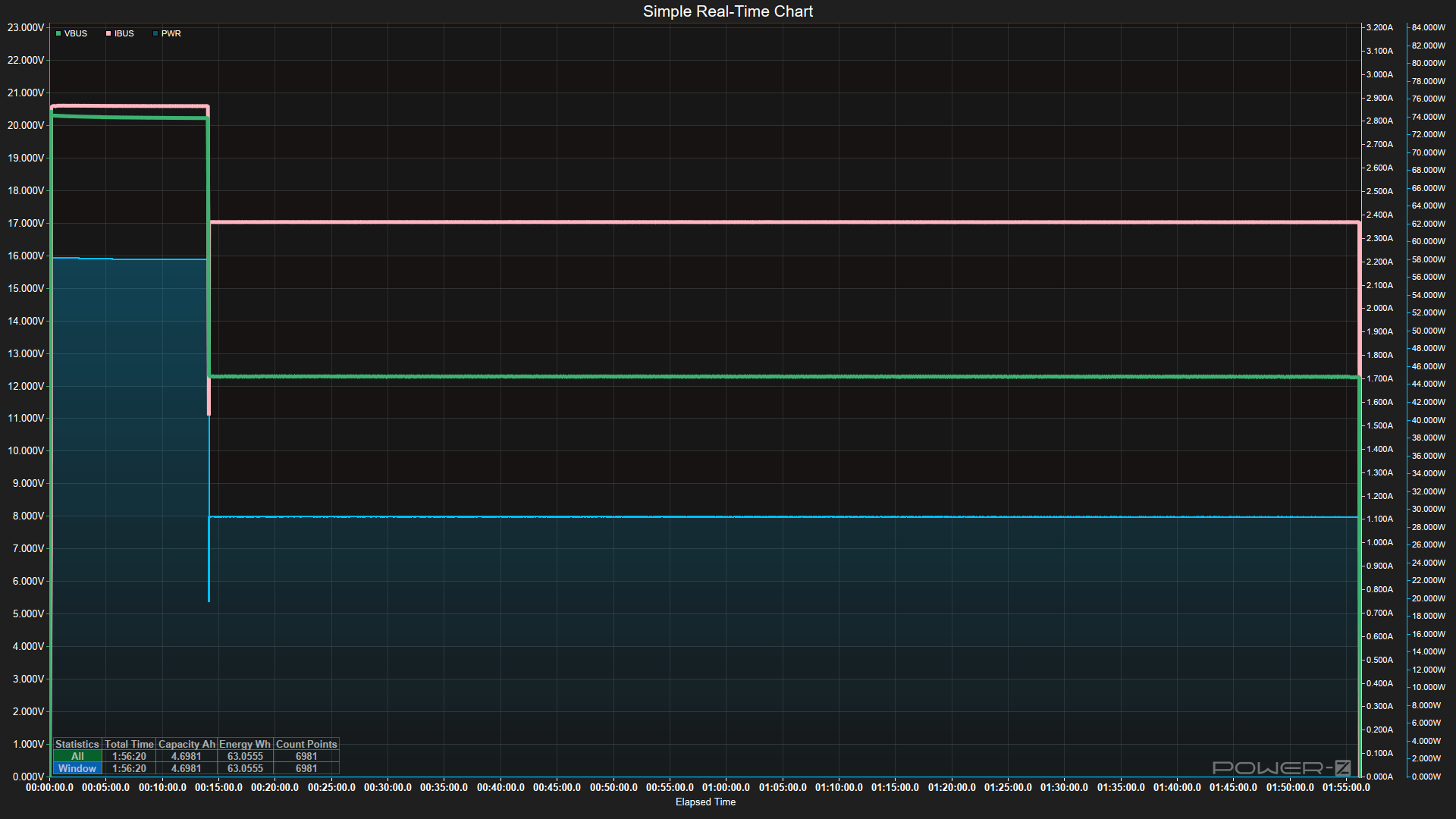The image size is (1456, 819).
Task: Click the Total Time value in the All row
Action: click(x=129, y=756)
